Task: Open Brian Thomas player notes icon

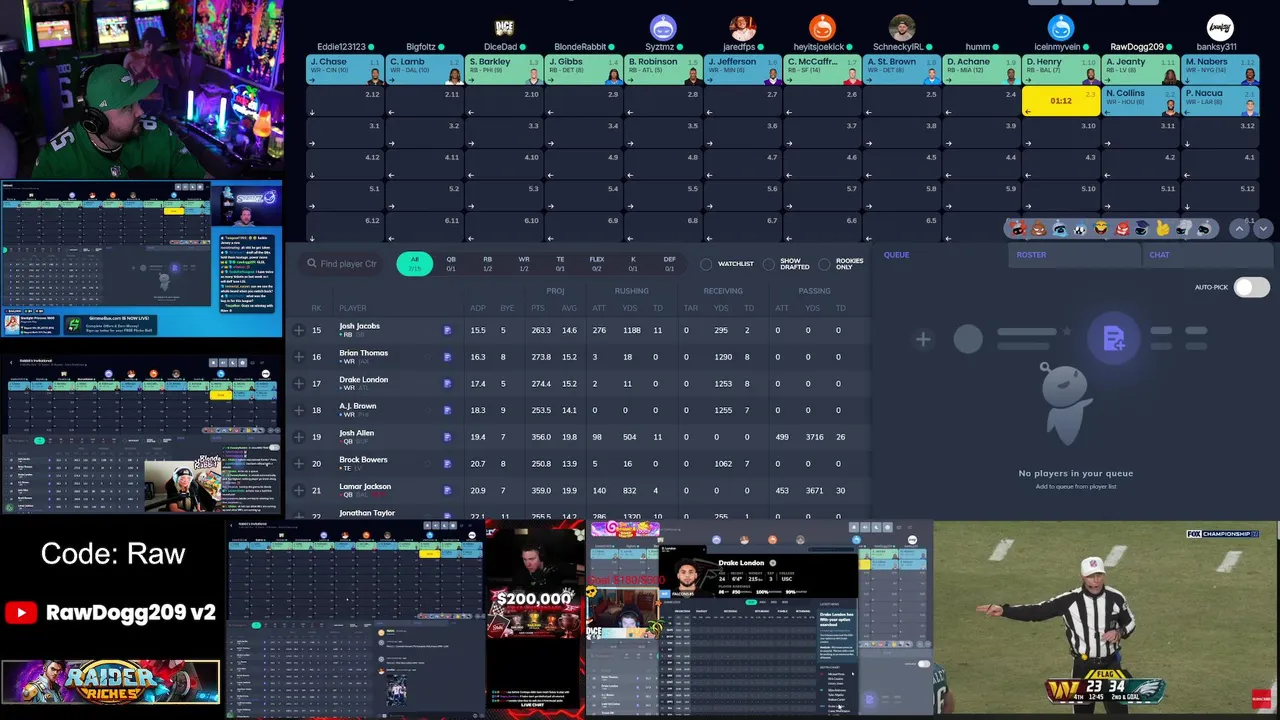Action: 448,357
